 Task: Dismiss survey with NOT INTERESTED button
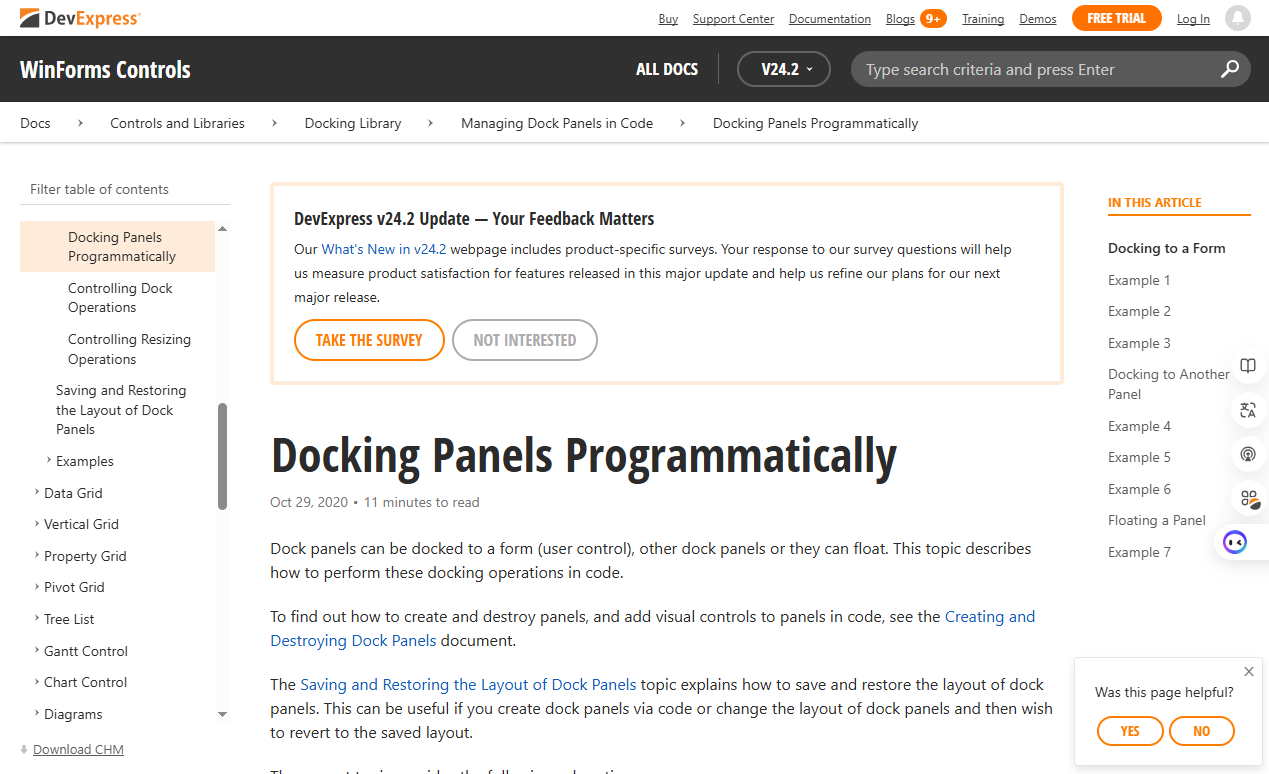point(525,340)
